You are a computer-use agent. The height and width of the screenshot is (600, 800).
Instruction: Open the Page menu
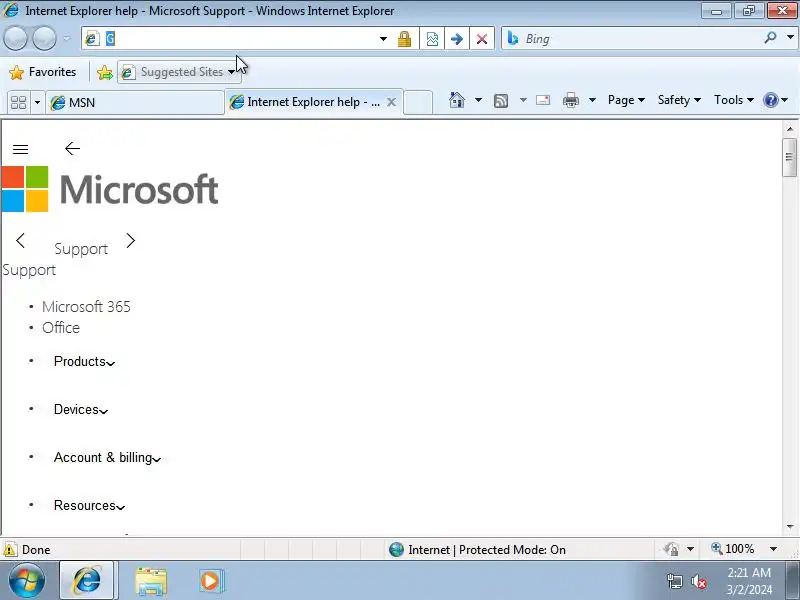pyautogui.click(x=626, y=100)
